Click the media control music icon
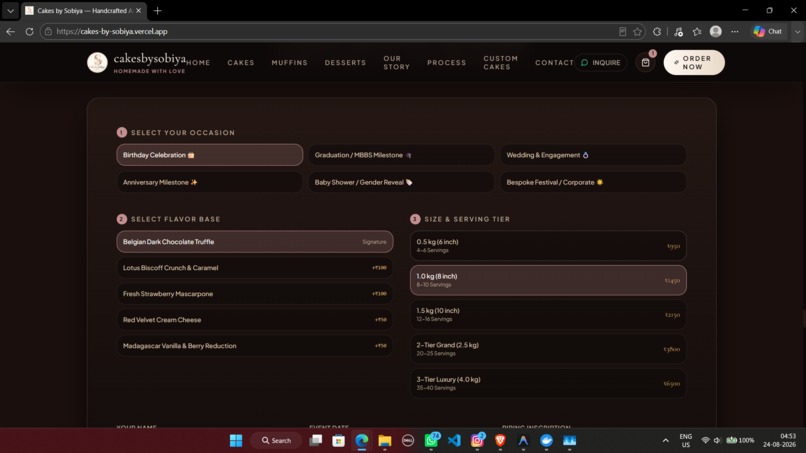 (679, 31)
